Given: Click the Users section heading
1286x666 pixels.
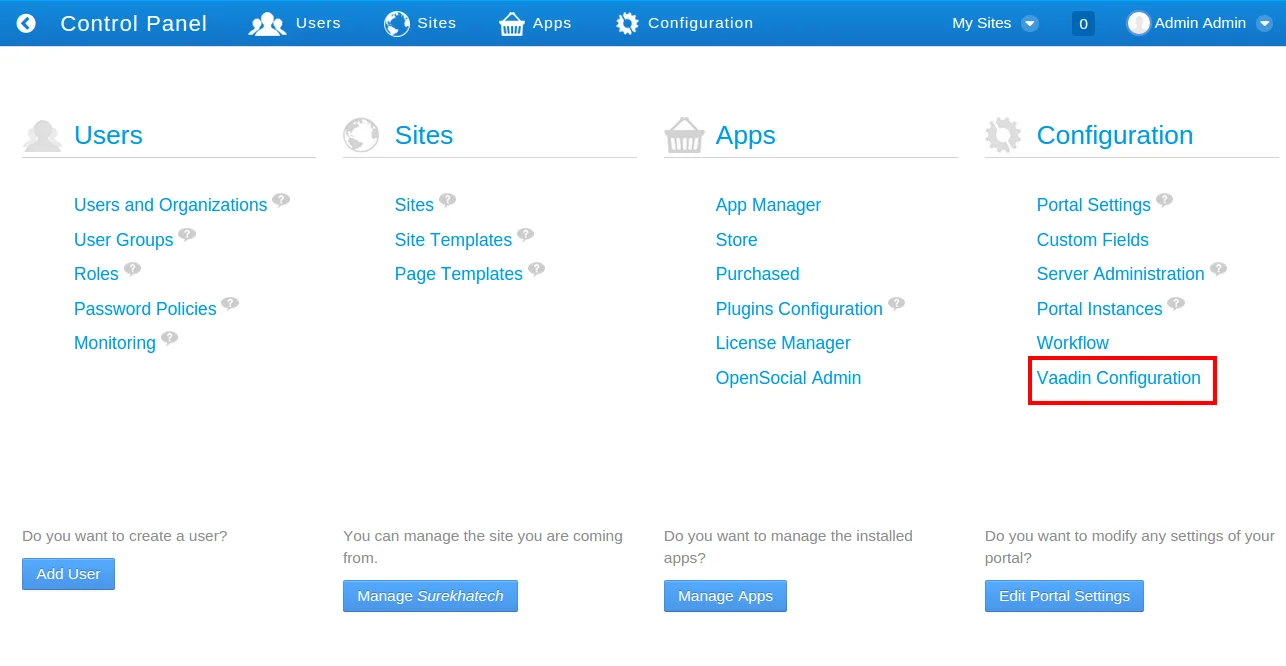Looking at the screenshot, I should (108, 135).
